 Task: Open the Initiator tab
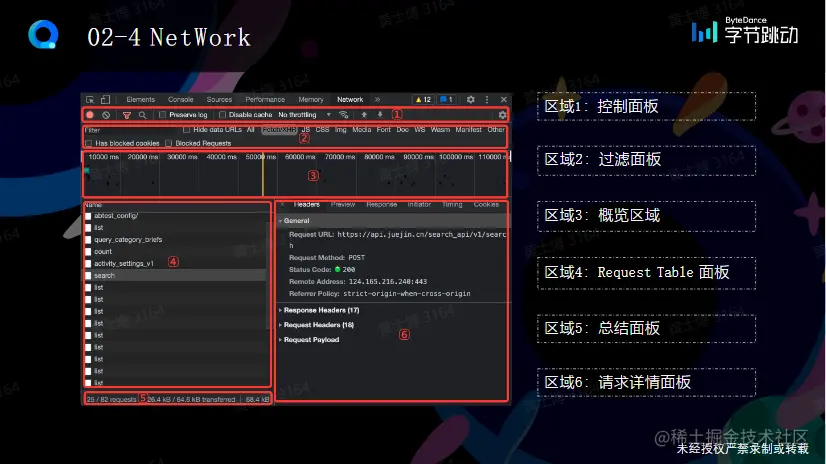(x=419, y=204)
